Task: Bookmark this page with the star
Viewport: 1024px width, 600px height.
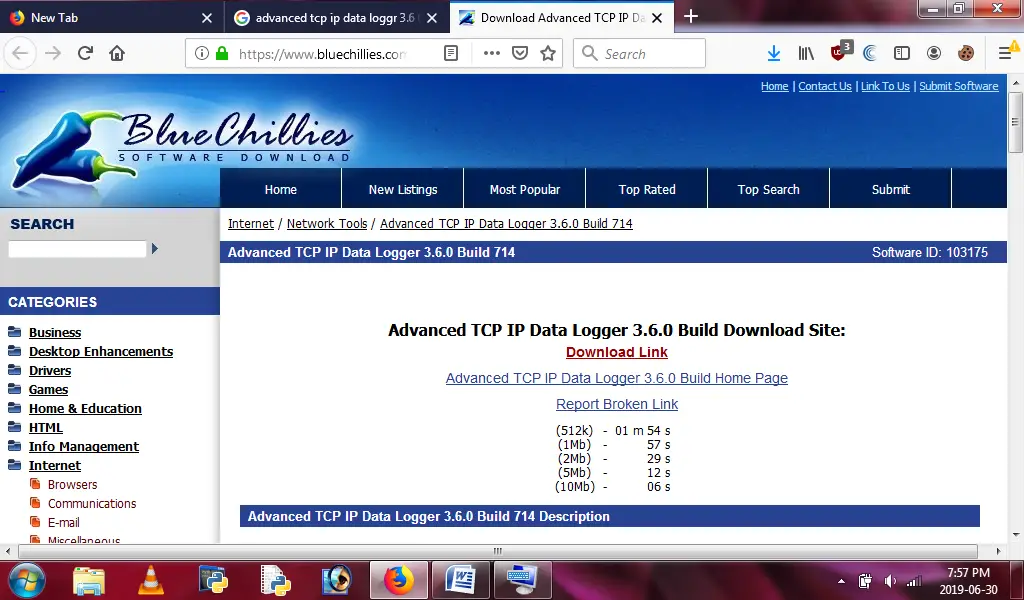Action: [548, 54]
